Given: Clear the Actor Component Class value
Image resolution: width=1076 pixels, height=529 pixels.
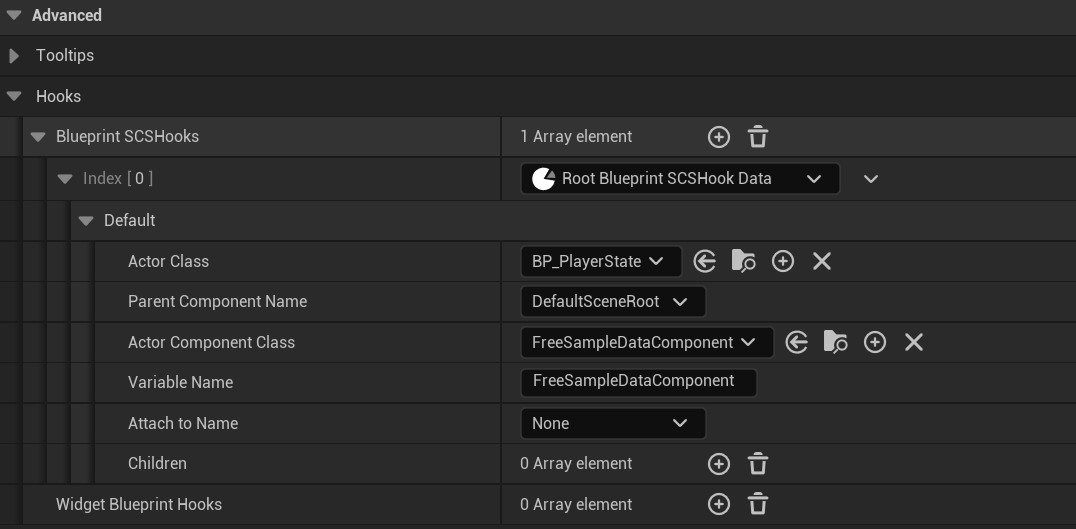Looking at the screenshot, I should [913, 342].
